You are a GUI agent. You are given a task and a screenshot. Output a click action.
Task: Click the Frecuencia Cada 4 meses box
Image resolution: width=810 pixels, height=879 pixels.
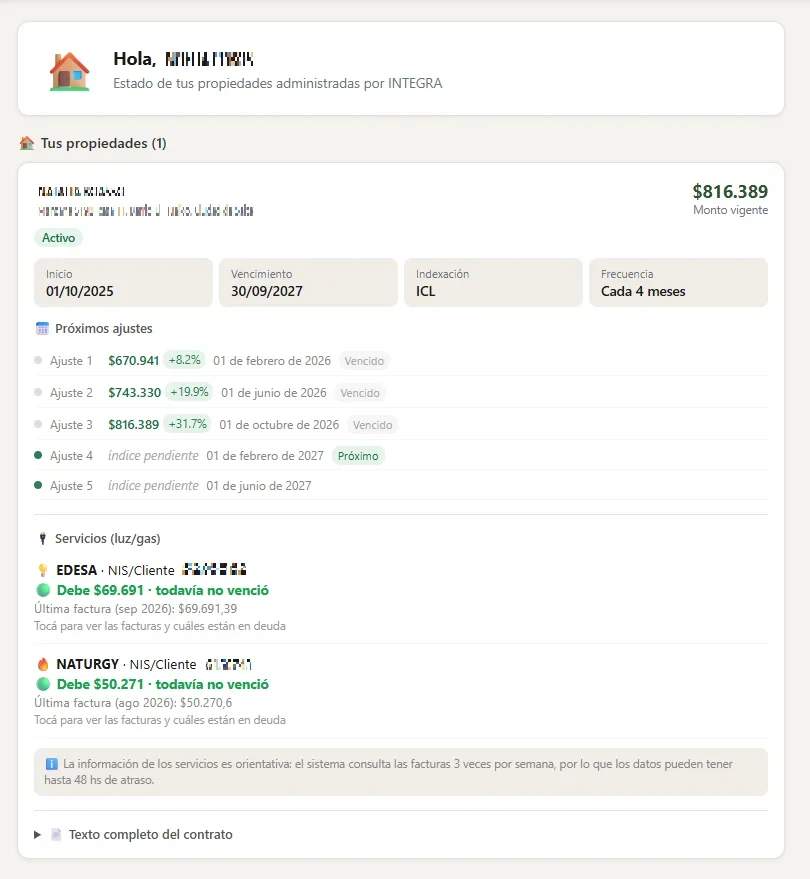point(678,283)
